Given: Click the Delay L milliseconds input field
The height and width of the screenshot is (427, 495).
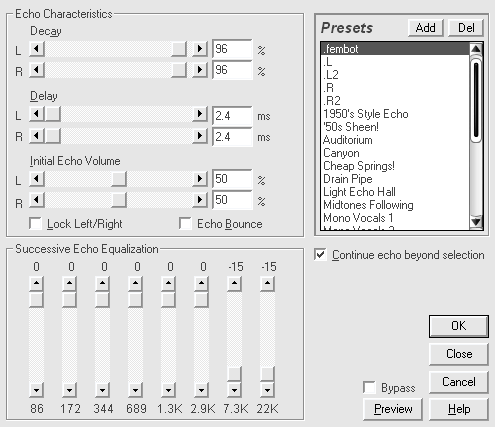Looking at the screenshot, I should 232,116.
